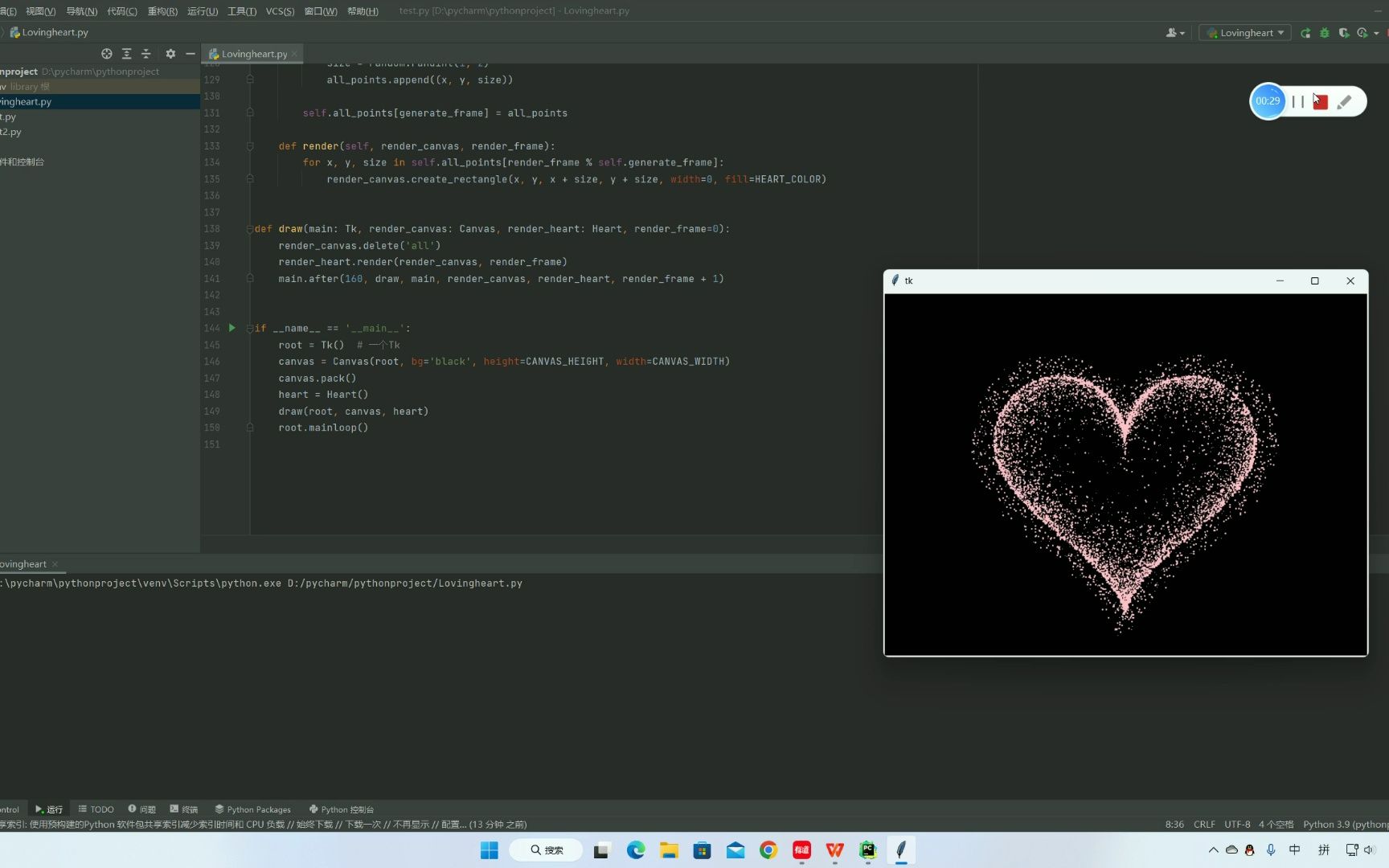
Task: Pause the screen recording
Action: coord(1297,101)
